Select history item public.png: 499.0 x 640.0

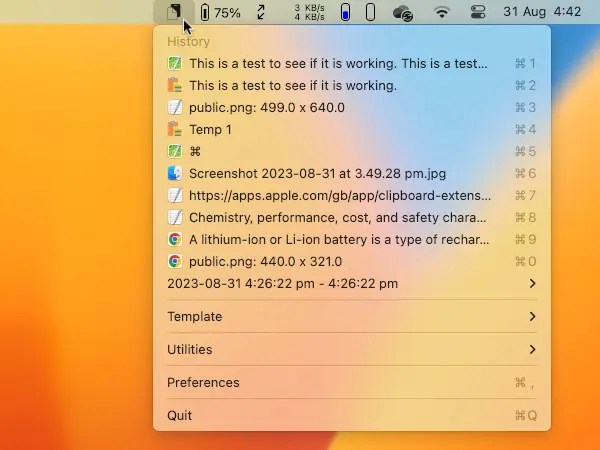352,108
